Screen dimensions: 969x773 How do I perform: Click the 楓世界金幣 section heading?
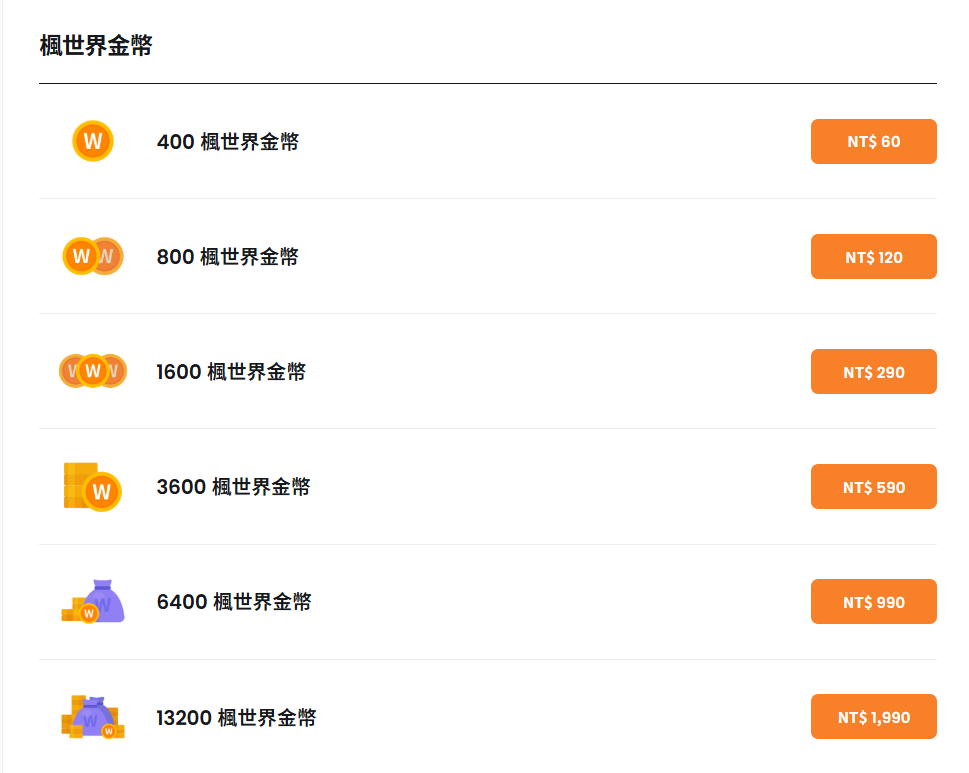click(x=96, y=46)
